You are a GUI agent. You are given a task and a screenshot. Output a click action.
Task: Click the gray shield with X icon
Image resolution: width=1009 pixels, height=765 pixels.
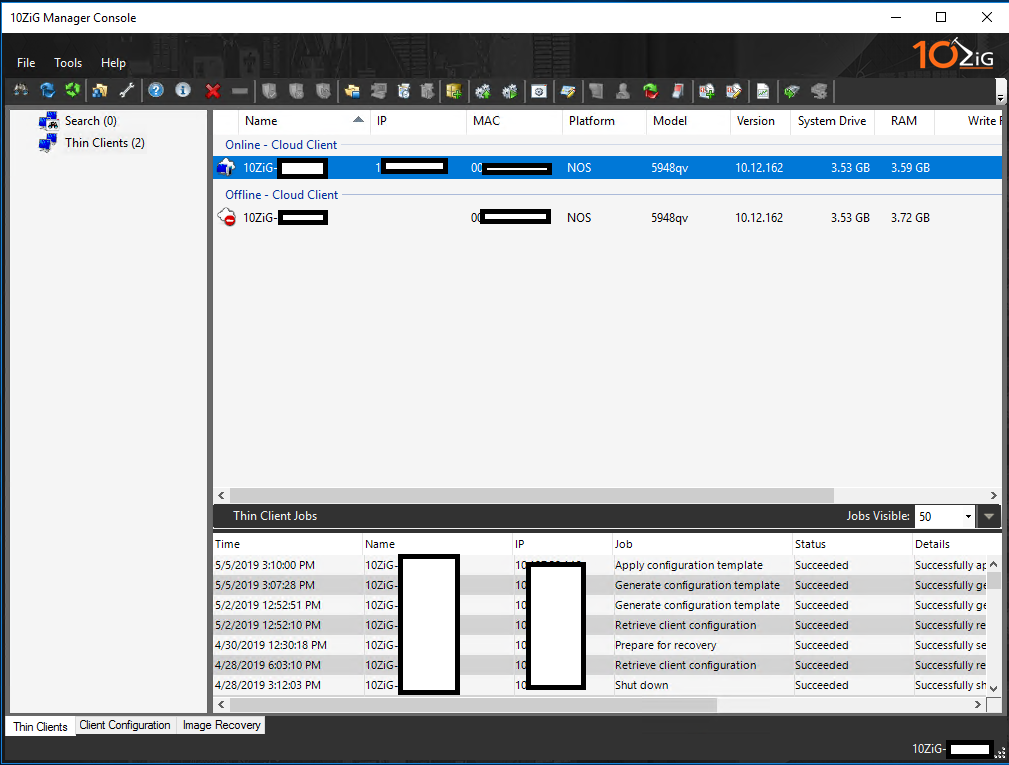(x=296, y=91)
